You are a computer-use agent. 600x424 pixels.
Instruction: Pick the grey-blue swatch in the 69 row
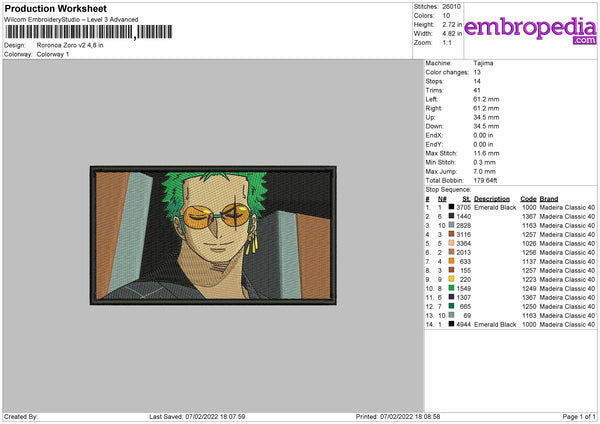tap(451, 315)
